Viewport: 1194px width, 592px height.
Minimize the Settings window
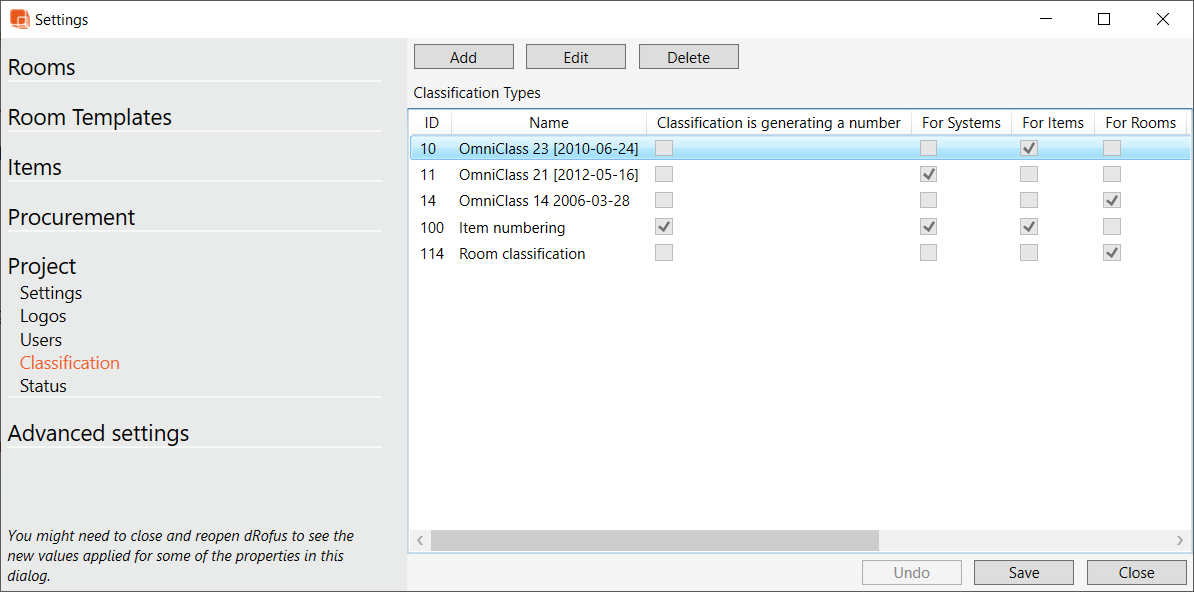1045,20
